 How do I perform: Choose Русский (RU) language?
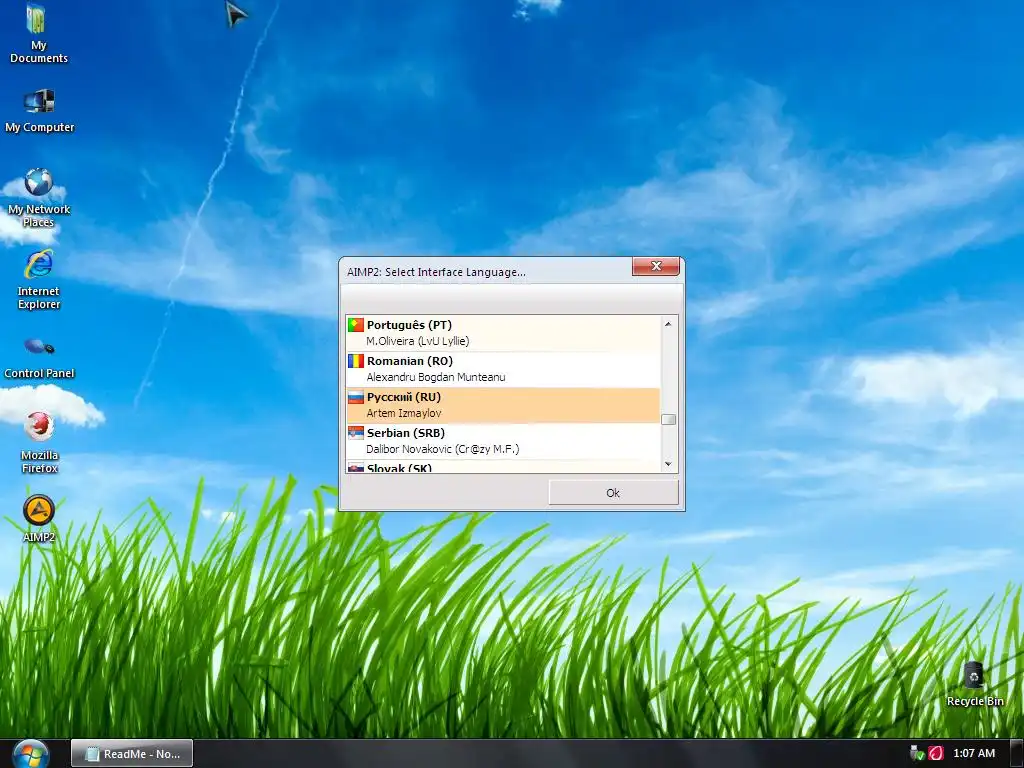[x=503, y=405]
